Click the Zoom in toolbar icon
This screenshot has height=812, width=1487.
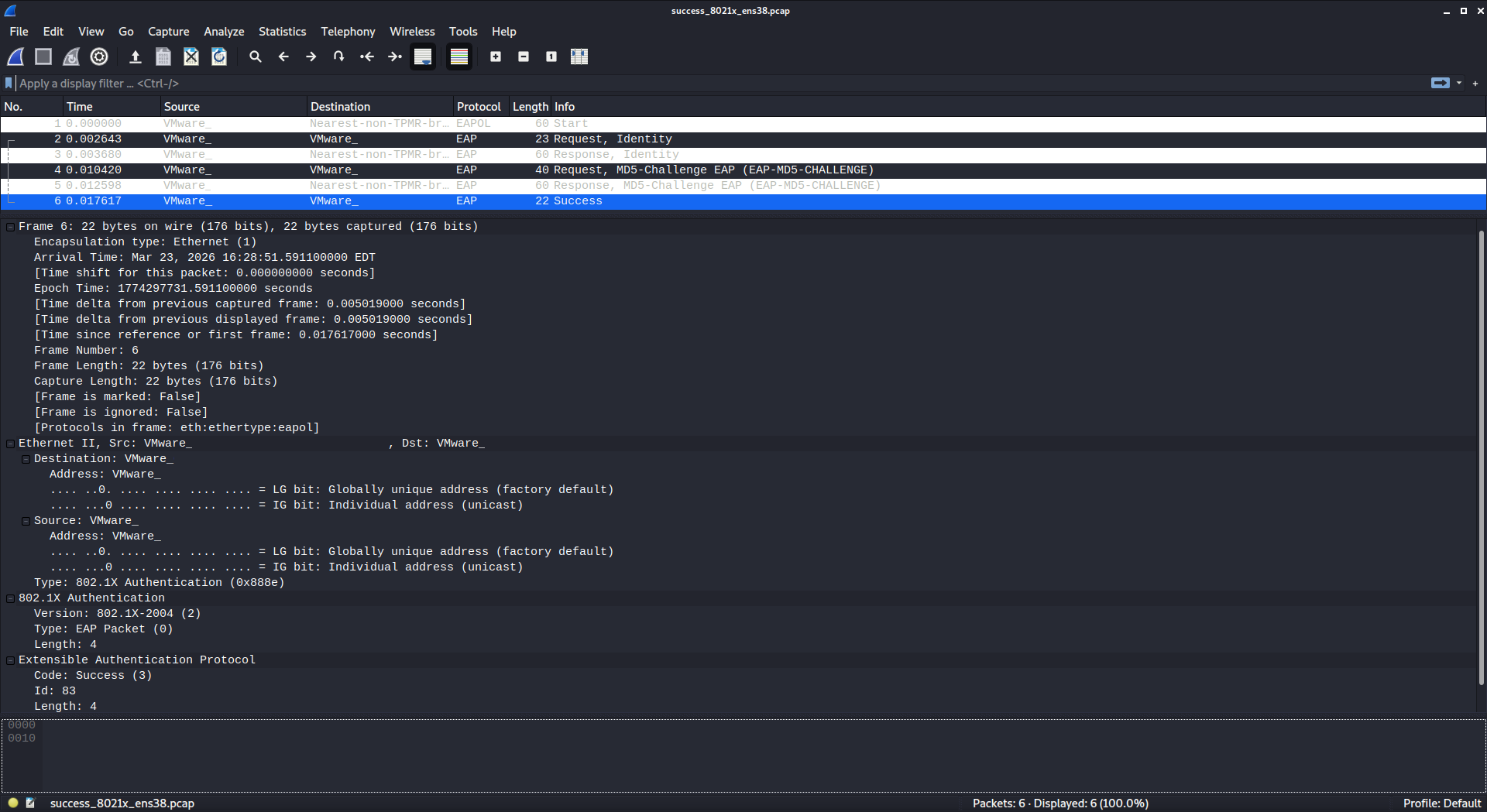(x=496, y=57)
